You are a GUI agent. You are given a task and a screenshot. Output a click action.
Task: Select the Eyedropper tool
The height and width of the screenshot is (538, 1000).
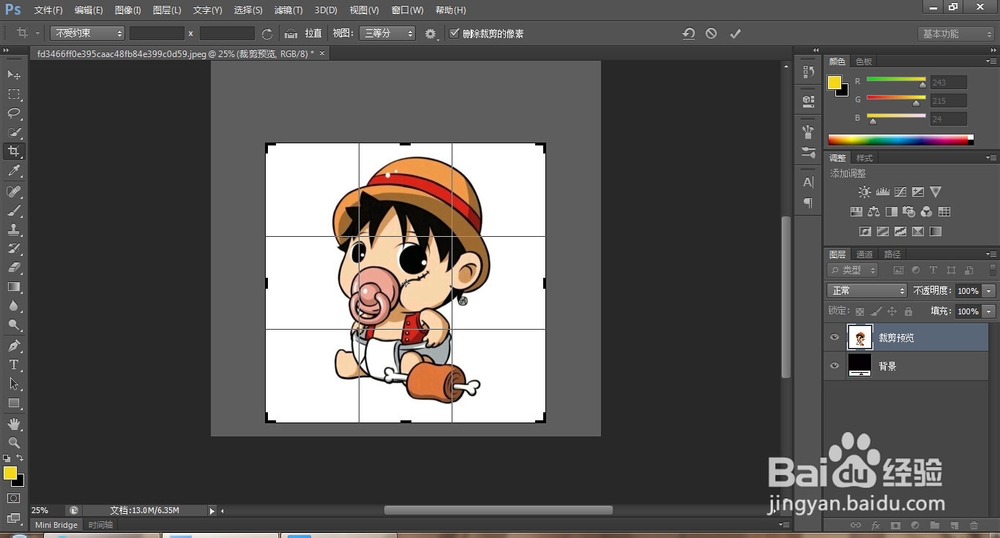click(13, 170)
